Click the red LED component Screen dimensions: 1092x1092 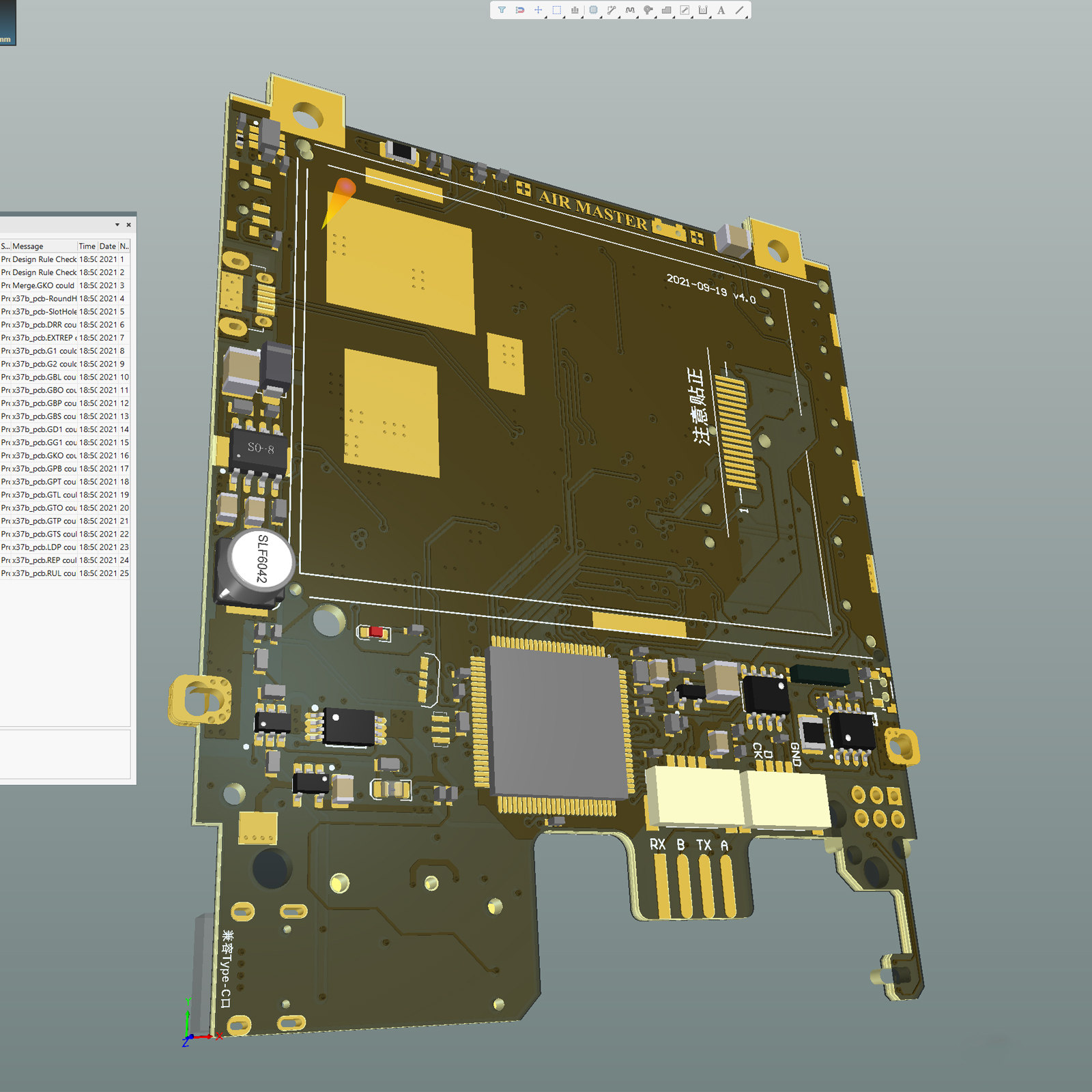375,632
